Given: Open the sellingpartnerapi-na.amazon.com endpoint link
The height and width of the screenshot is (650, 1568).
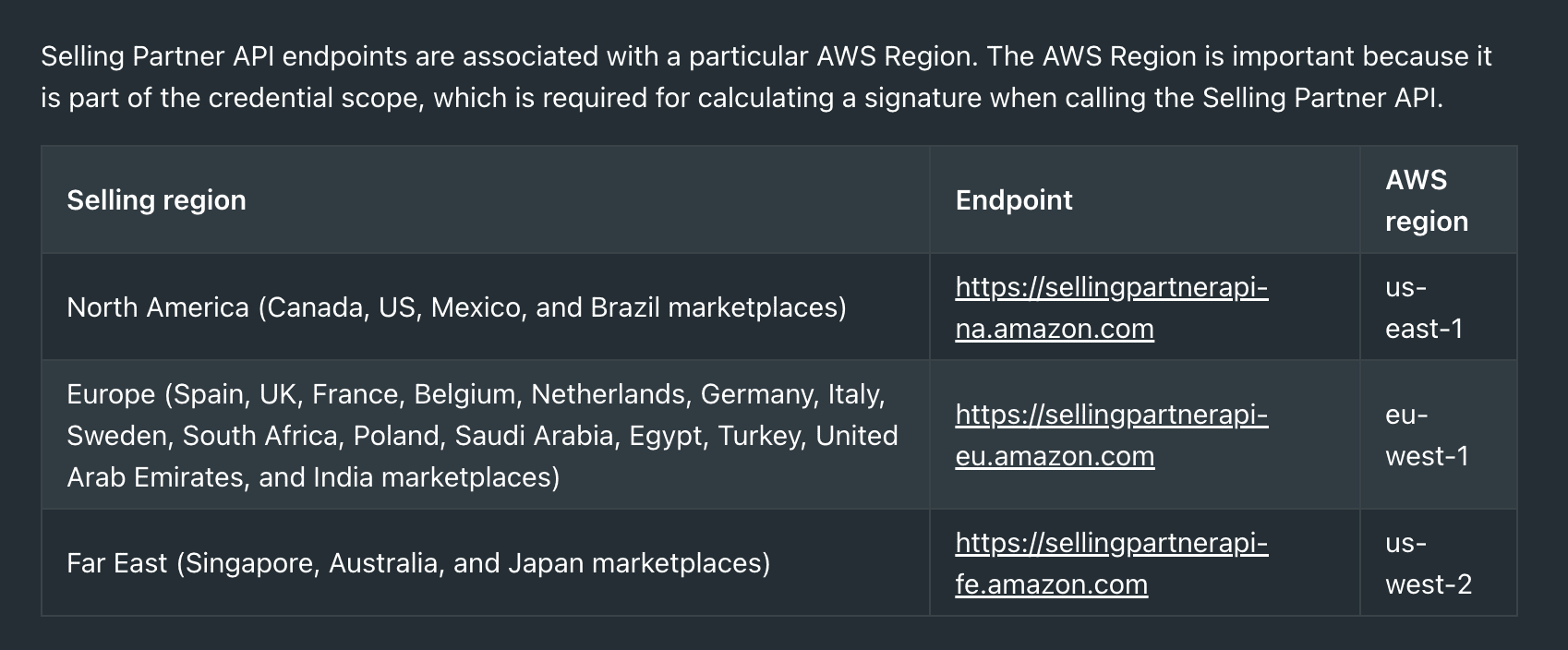Looking at the screenshot, I should pos(1112,307).
